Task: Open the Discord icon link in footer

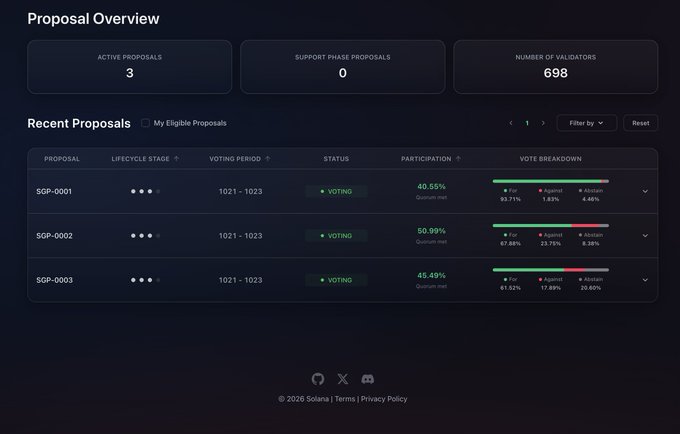Action: [x=368, y=379]
